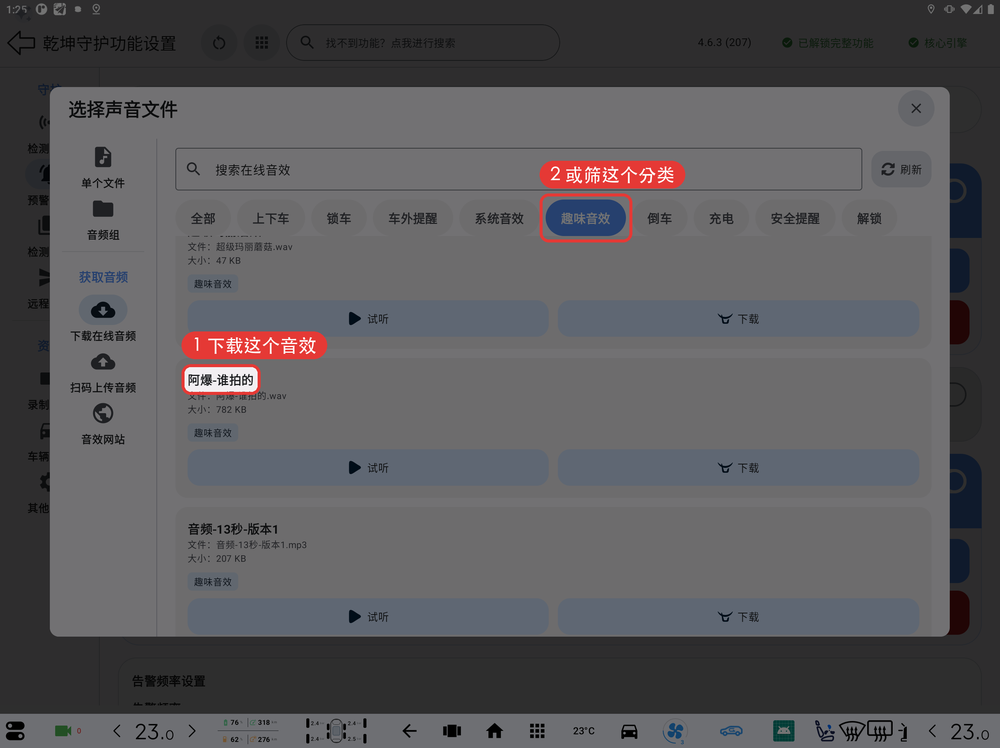Screen dimensions: 1000x748
Task: Download the 超级玛丽蘑菇.wav sound
Action: [x=739, y=319]
